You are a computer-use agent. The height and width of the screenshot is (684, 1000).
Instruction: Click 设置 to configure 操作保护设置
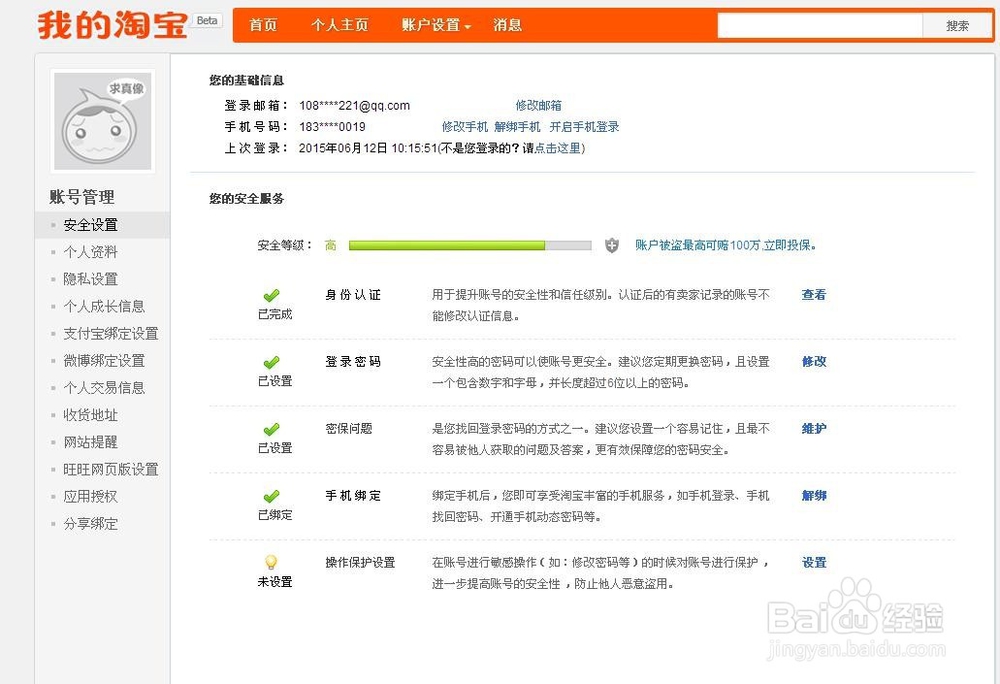pos(813,563)
